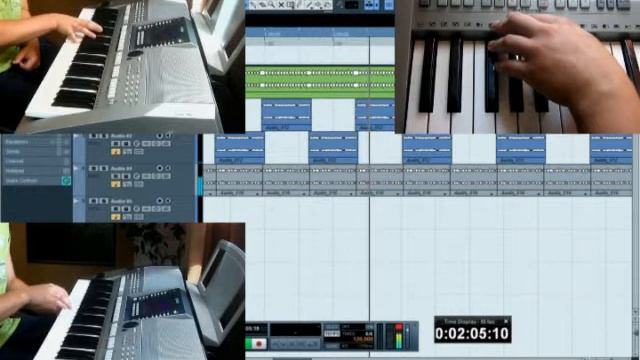
Task: Open the Notepad inspector section
Action: click(x=36, y=171)
